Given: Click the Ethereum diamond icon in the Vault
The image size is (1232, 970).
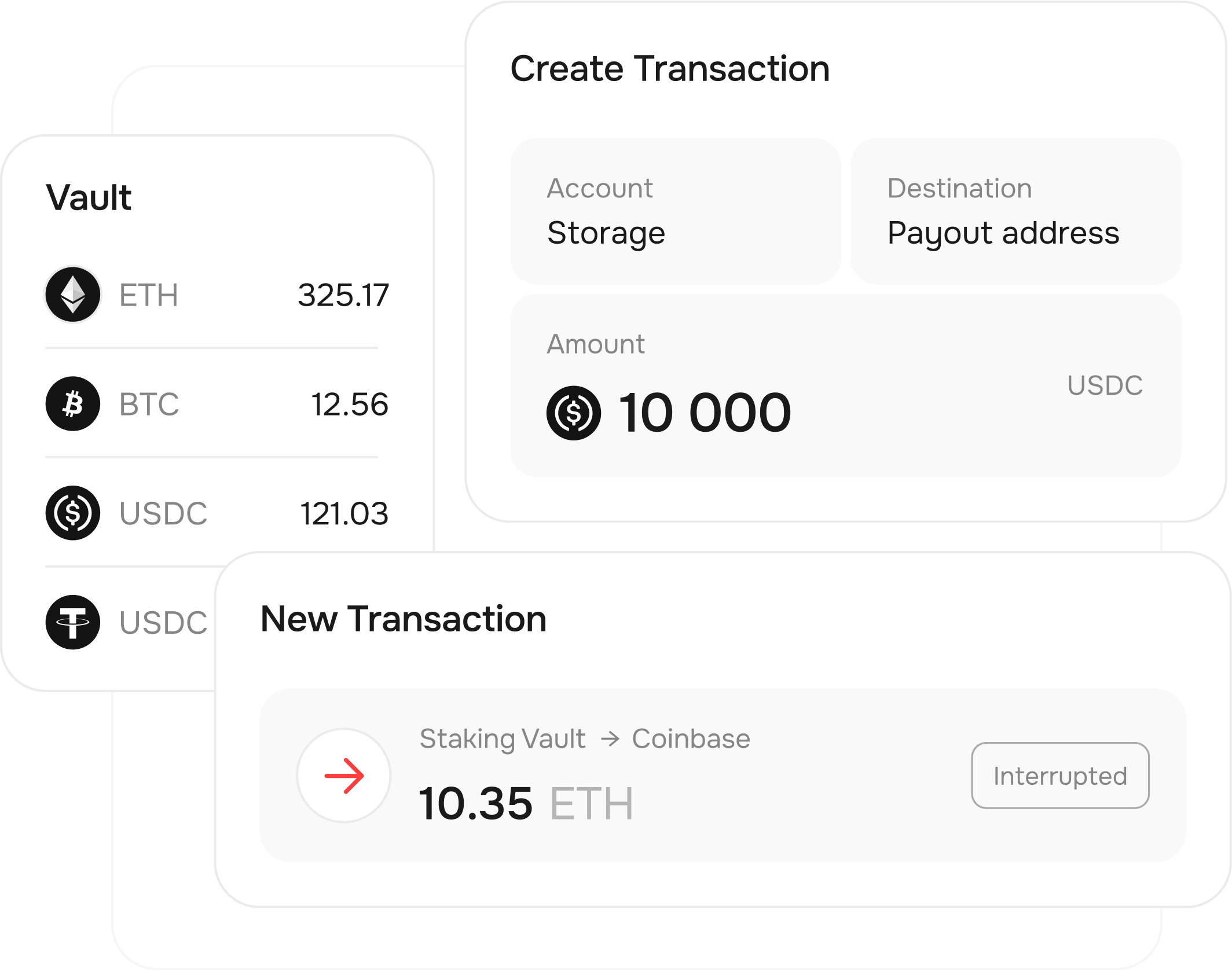Looking at the screenshot, I should (73, 295).
